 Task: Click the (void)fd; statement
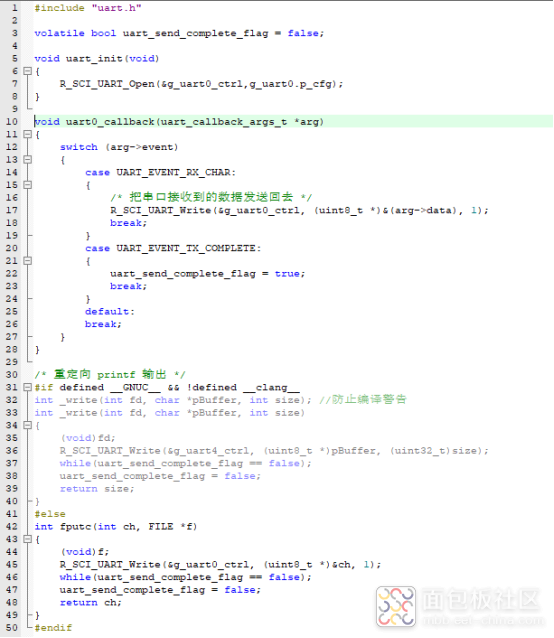(88, 438)
